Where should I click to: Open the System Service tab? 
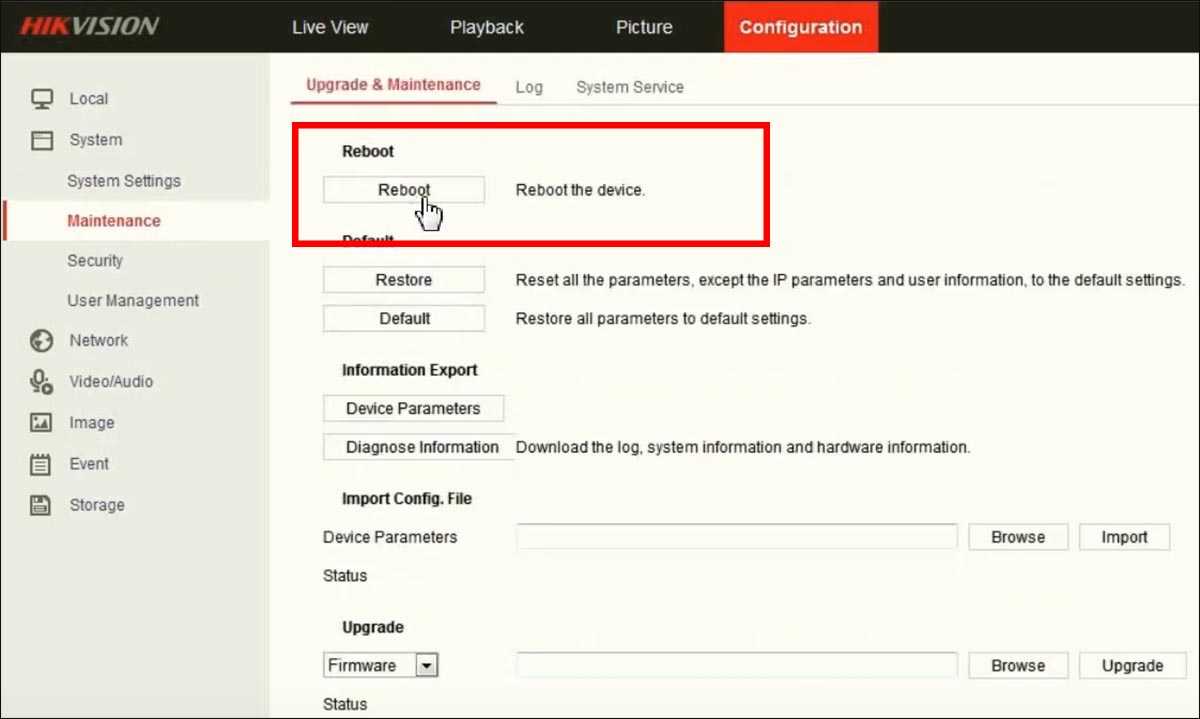[630, 87]
